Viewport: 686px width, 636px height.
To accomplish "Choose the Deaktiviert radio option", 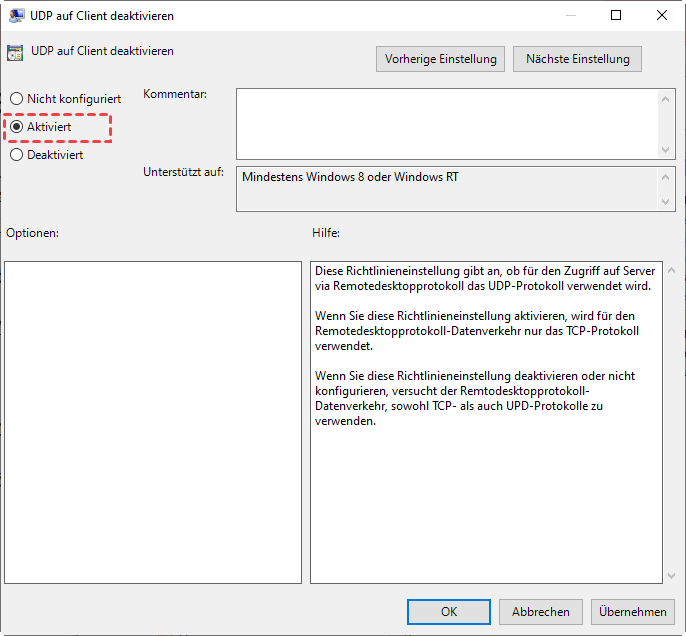I will point(17,155).
